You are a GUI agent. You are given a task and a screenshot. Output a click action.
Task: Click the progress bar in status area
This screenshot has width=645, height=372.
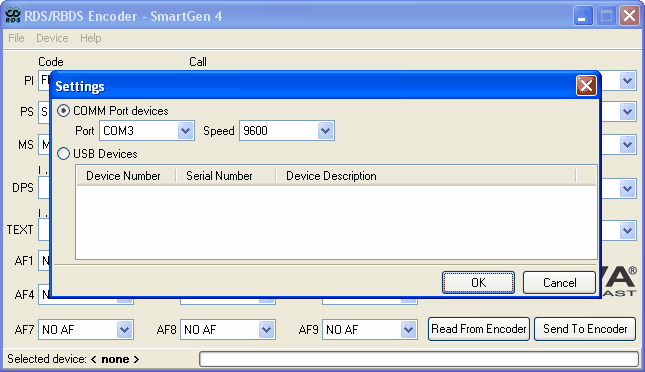point(419,359)
